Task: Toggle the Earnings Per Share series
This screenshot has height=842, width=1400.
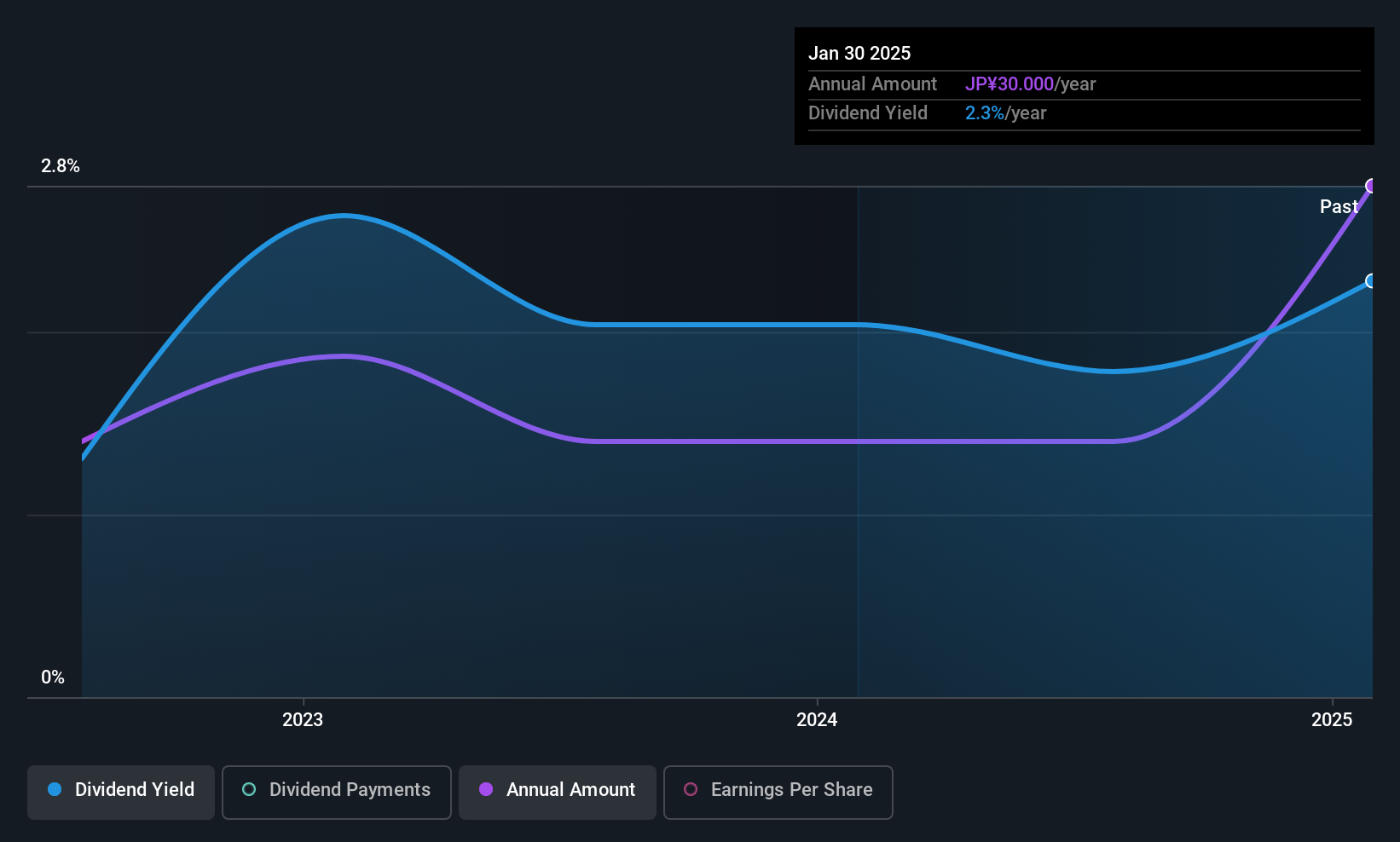Action: [x=778, y=792]
